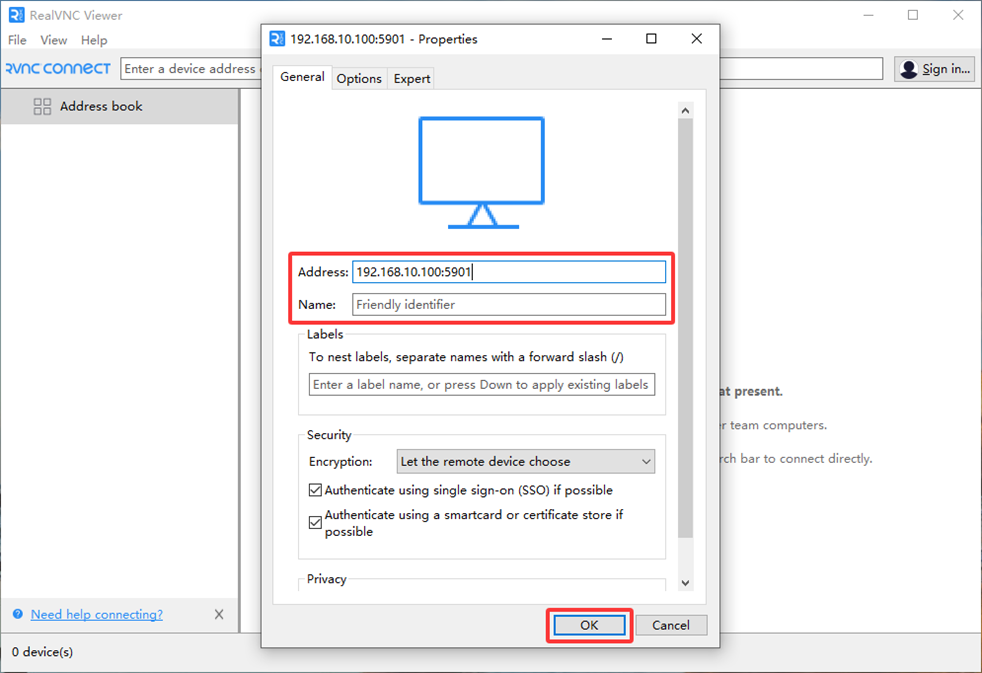Toggle single sign-on (SSO) authentication checkbox

[x=316, y=491]
